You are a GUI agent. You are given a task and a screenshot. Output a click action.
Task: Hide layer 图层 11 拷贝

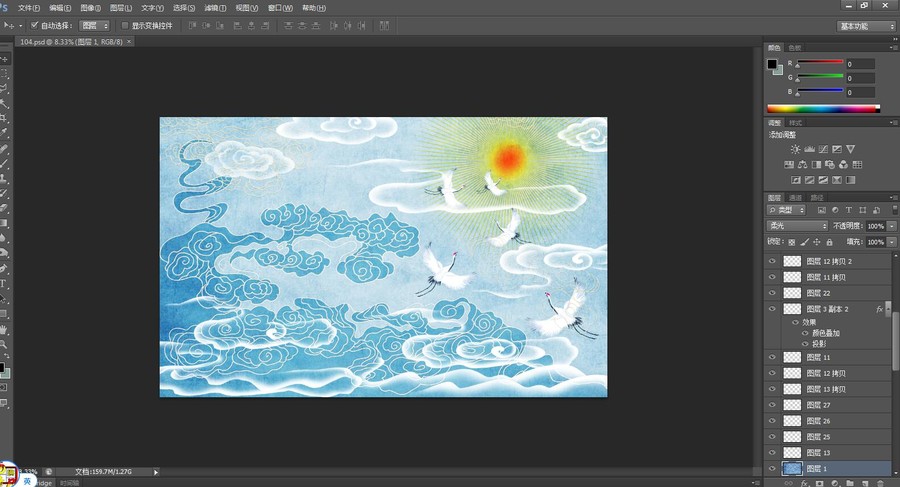772,277
